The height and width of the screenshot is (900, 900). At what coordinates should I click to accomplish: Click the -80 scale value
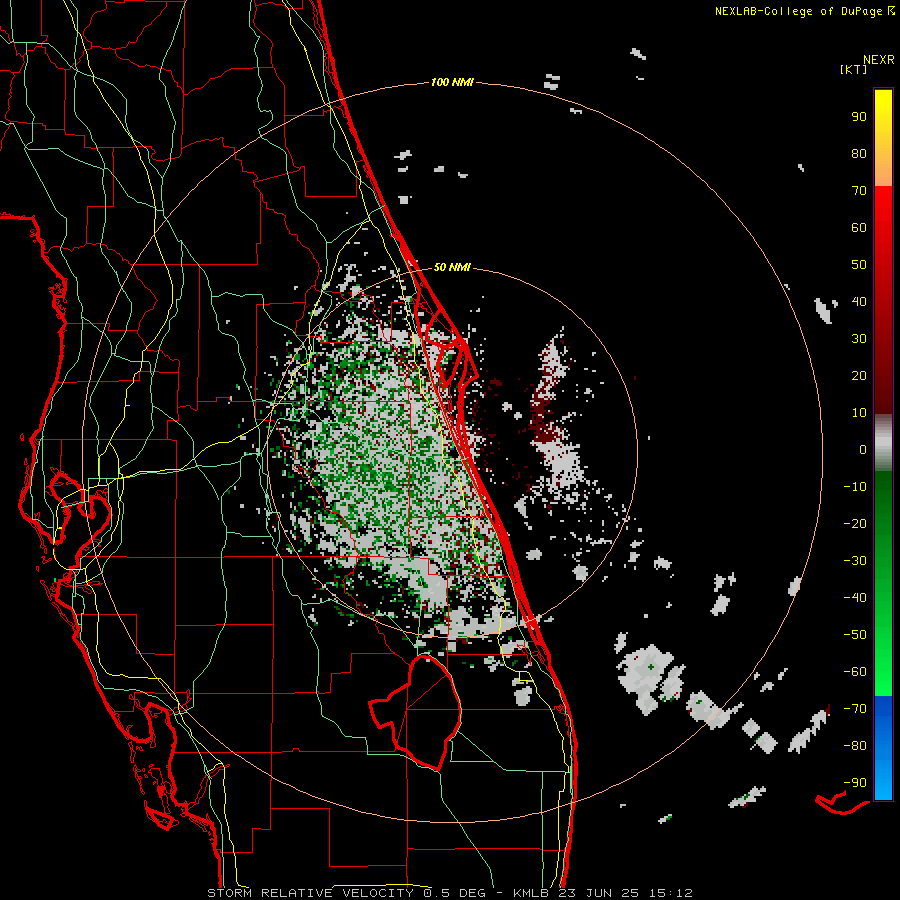click(855, 746)
